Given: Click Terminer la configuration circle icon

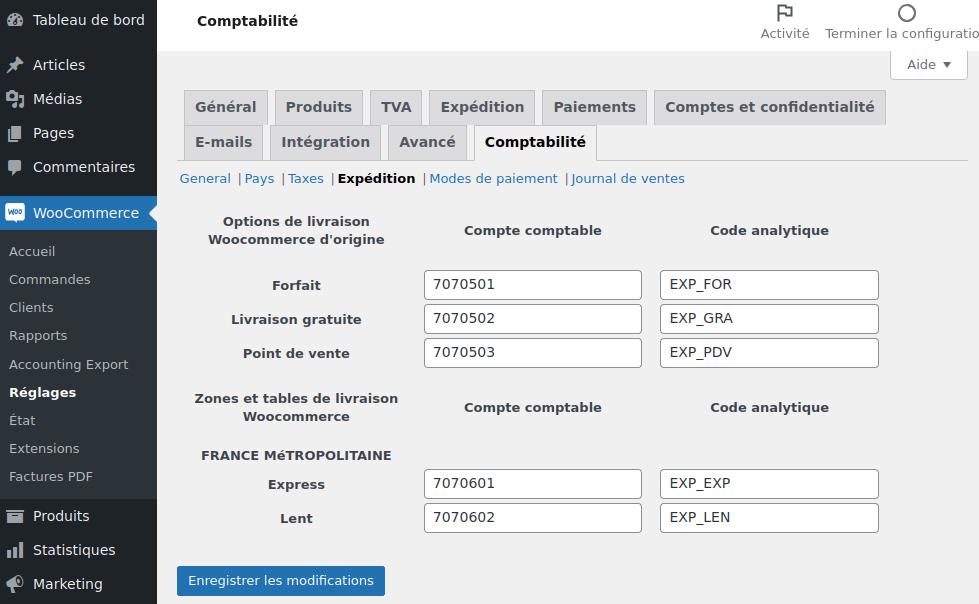Looking at the screenshot, I should pyautogui.click(x=907, y=13).
